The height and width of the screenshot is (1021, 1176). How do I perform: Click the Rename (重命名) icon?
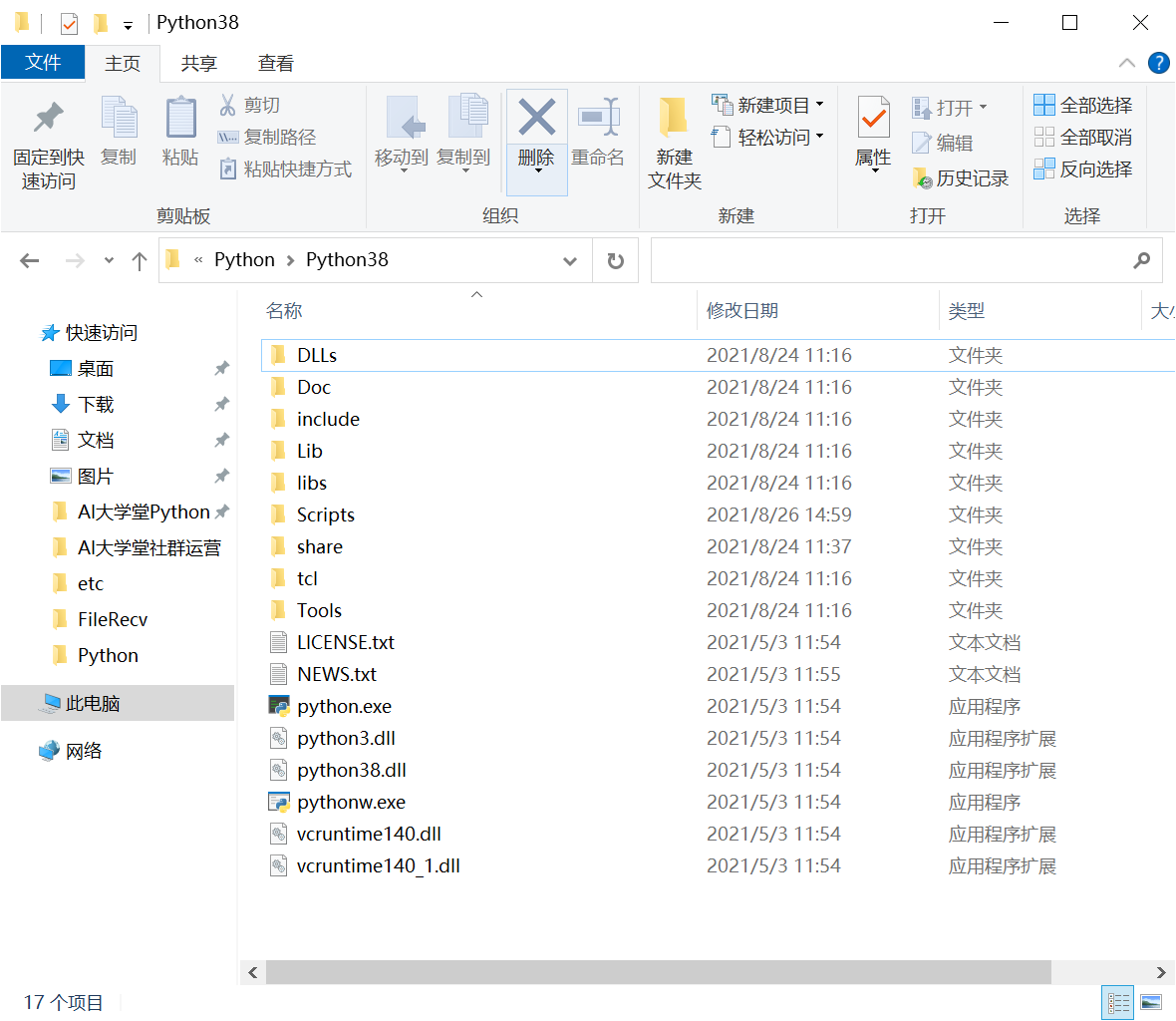coord(599,118)
